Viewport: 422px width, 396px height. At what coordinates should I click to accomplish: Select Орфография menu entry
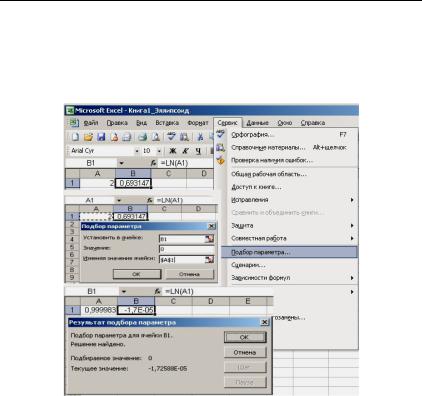tap(289, 135)
